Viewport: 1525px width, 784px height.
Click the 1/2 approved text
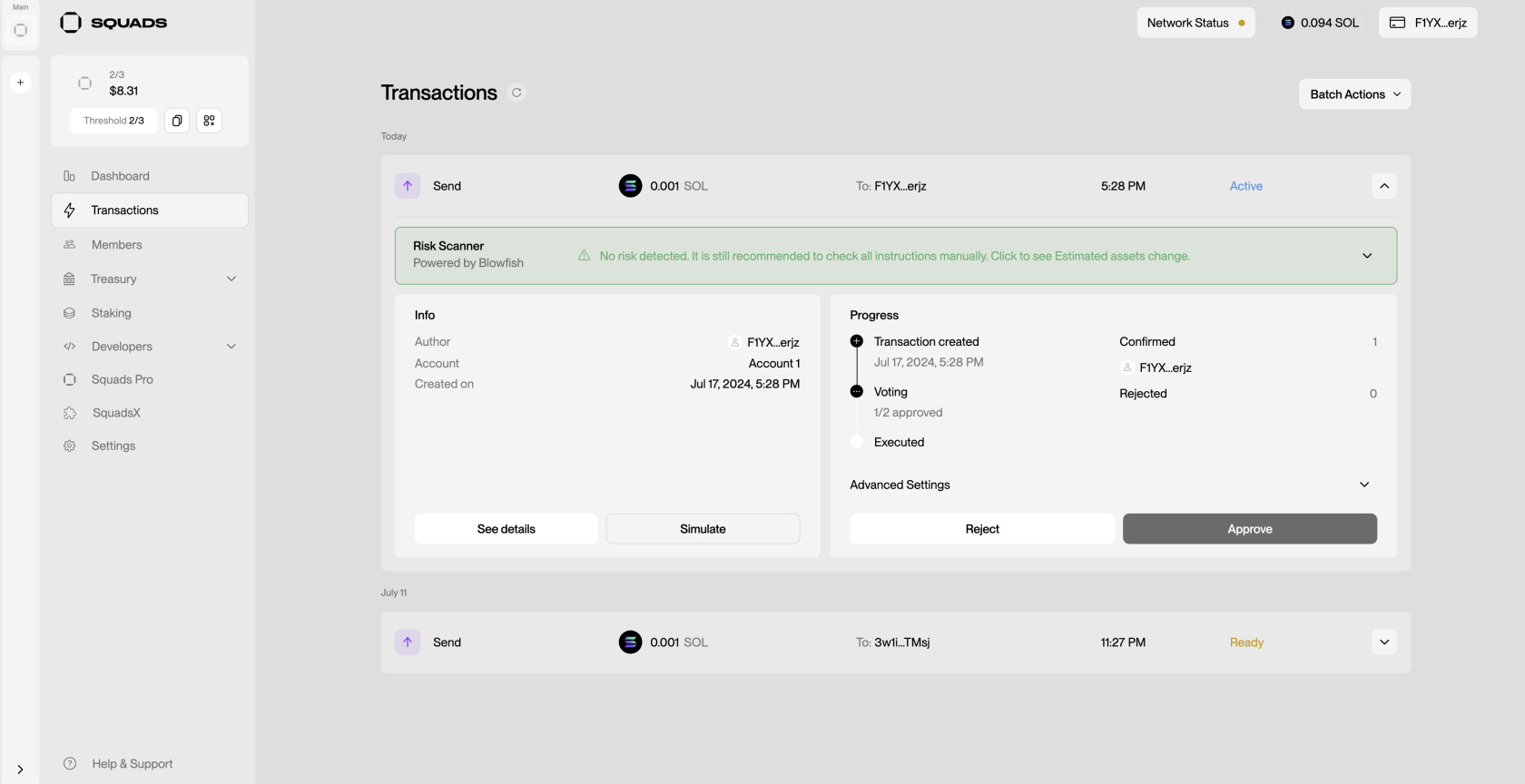point(909,413)
